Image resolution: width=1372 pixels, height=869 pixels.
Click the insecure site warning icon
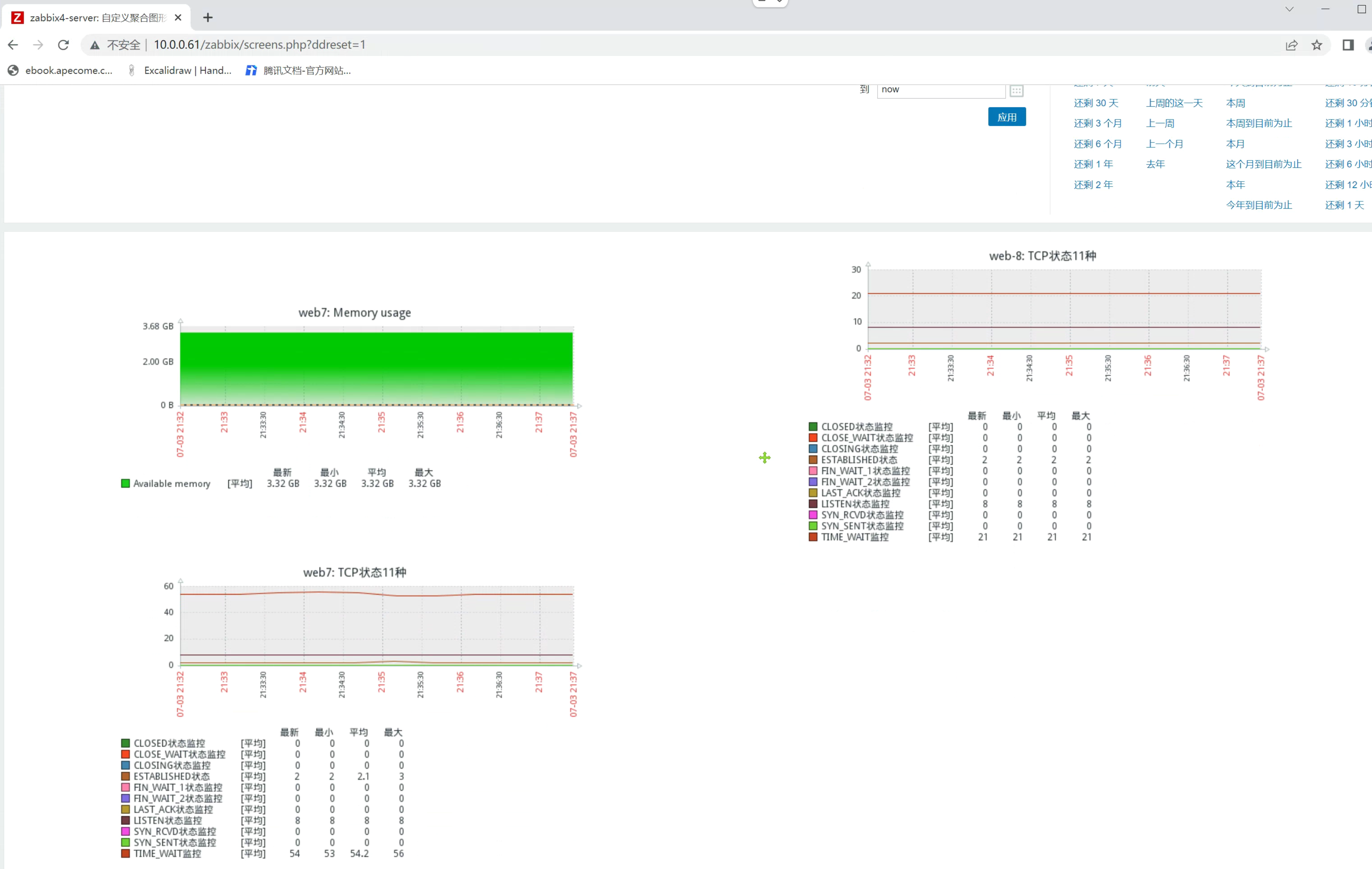point(95,45)
